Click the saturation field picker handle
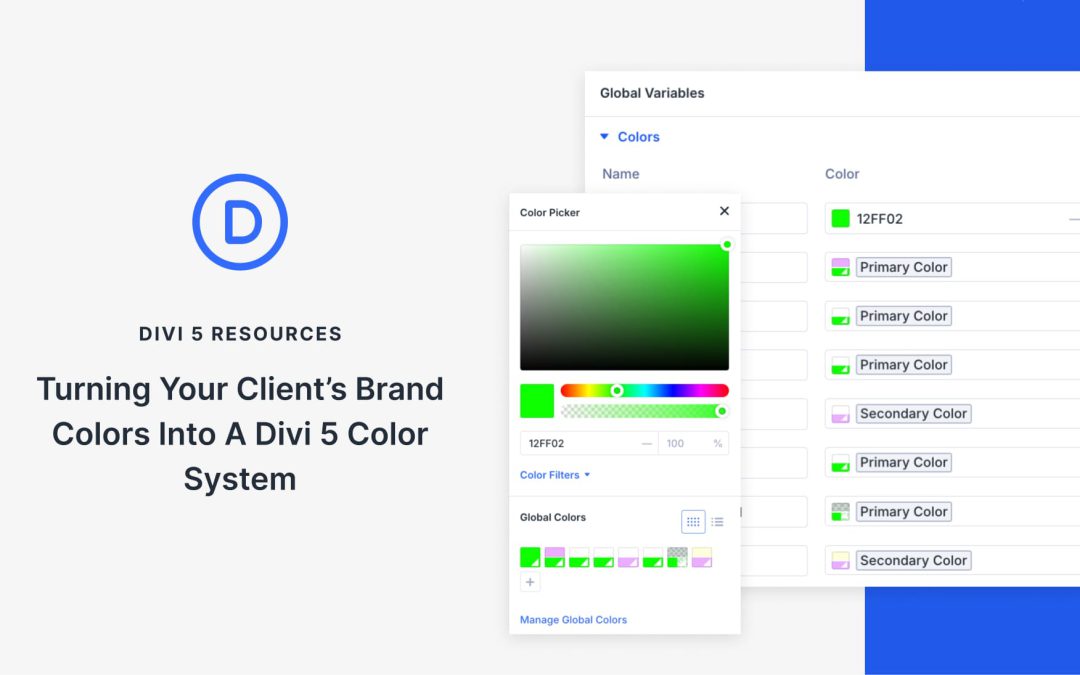 727,245
